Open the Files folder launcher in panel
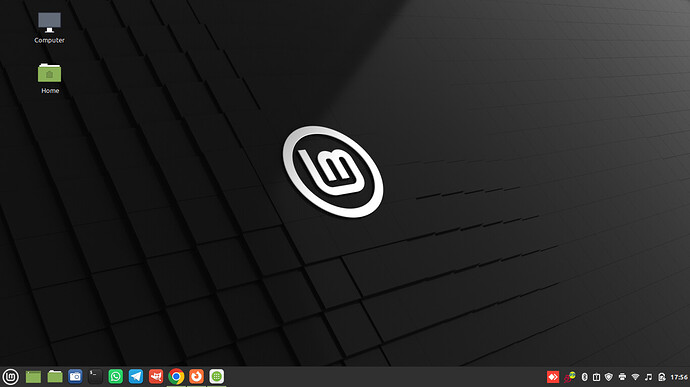 pos(55,377)
